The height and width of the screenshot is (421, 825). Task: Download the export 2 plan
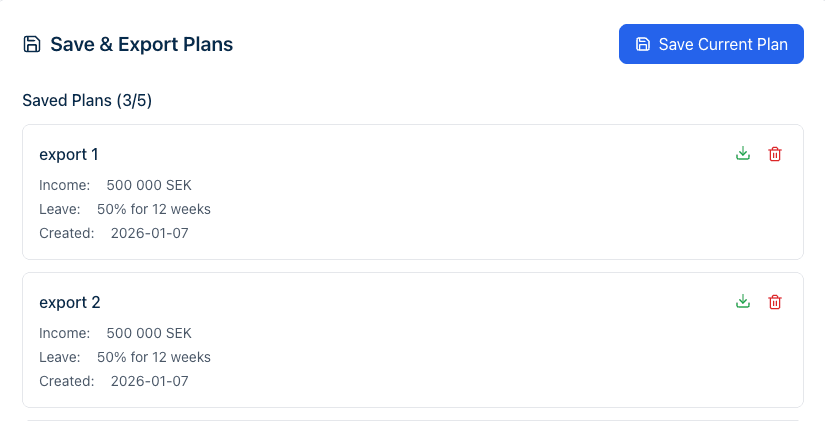click(x=742, y=302)
